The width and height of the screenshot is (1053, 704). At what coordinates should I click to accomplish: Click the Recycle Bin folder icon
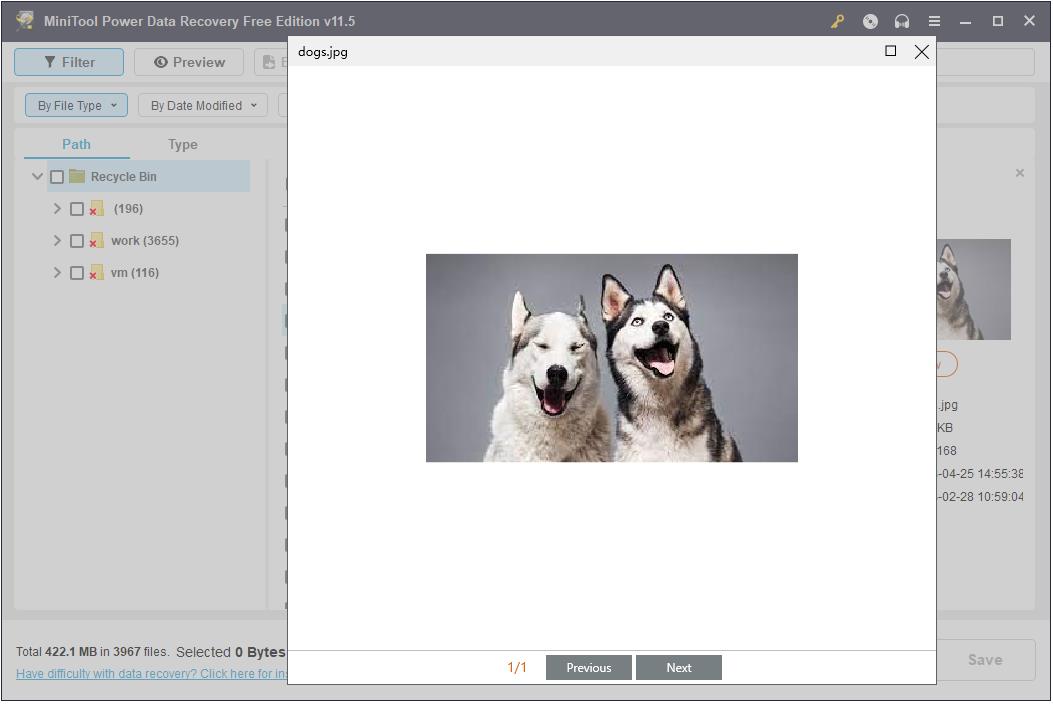coord(77,177)
